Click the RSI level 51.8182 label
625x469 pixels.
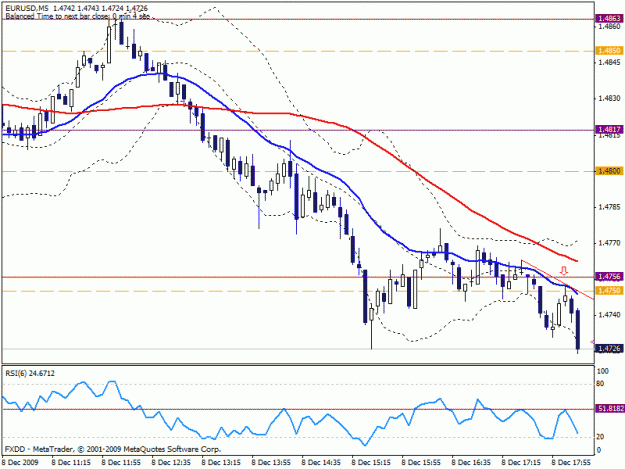click(610, 409)
